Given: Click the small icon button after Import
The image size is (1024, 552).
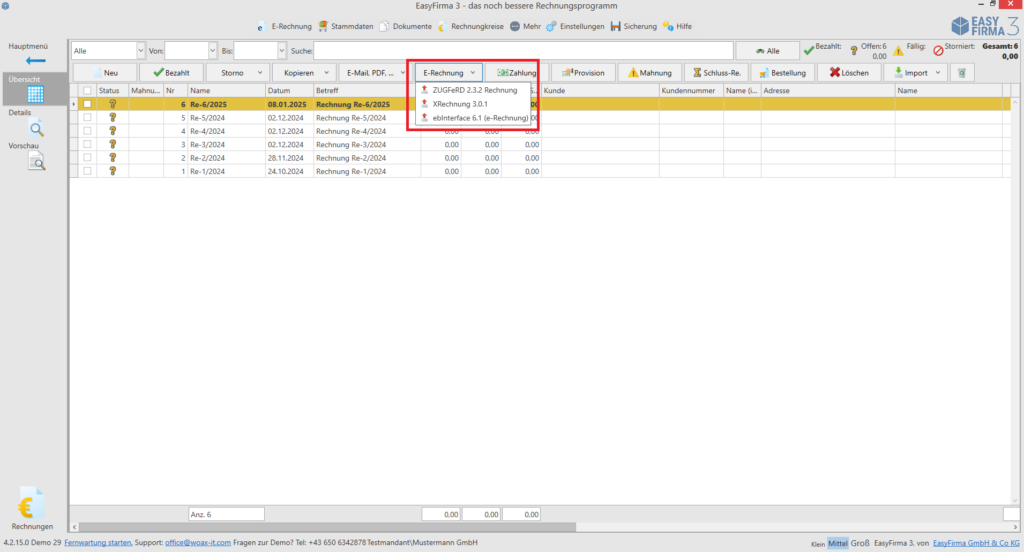Looking at the screenshot, I should 961,73.
